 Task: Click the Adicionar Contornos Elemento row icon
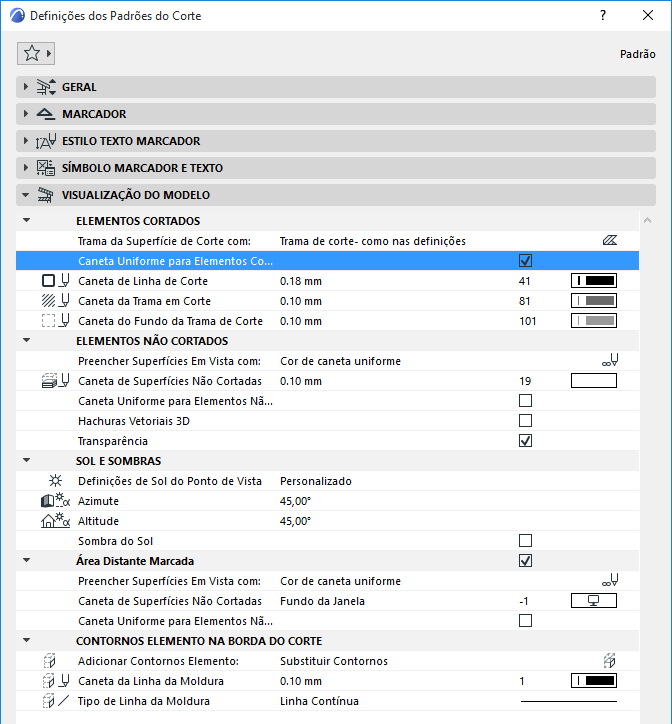pos(49,661)
